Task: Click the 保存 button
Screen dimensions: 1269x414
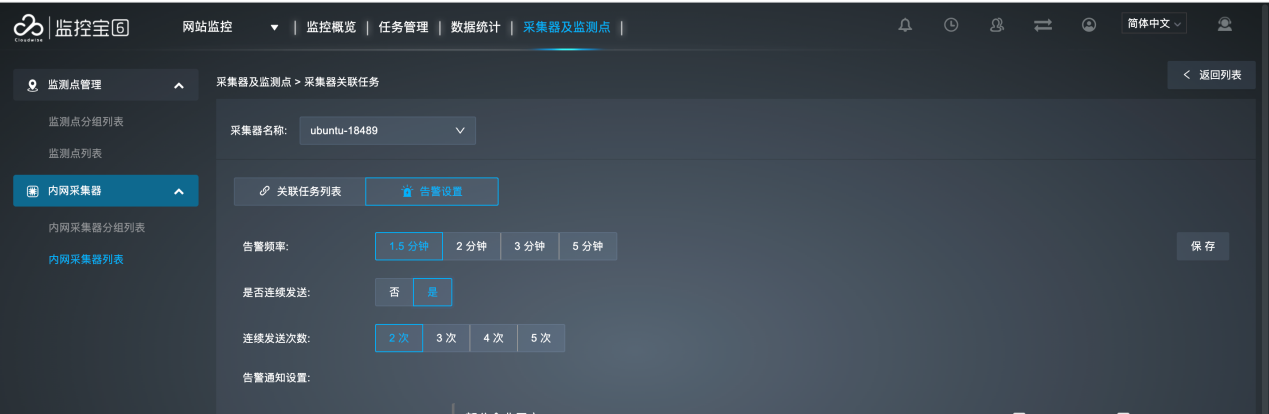Action: [x=1203, y=246]
